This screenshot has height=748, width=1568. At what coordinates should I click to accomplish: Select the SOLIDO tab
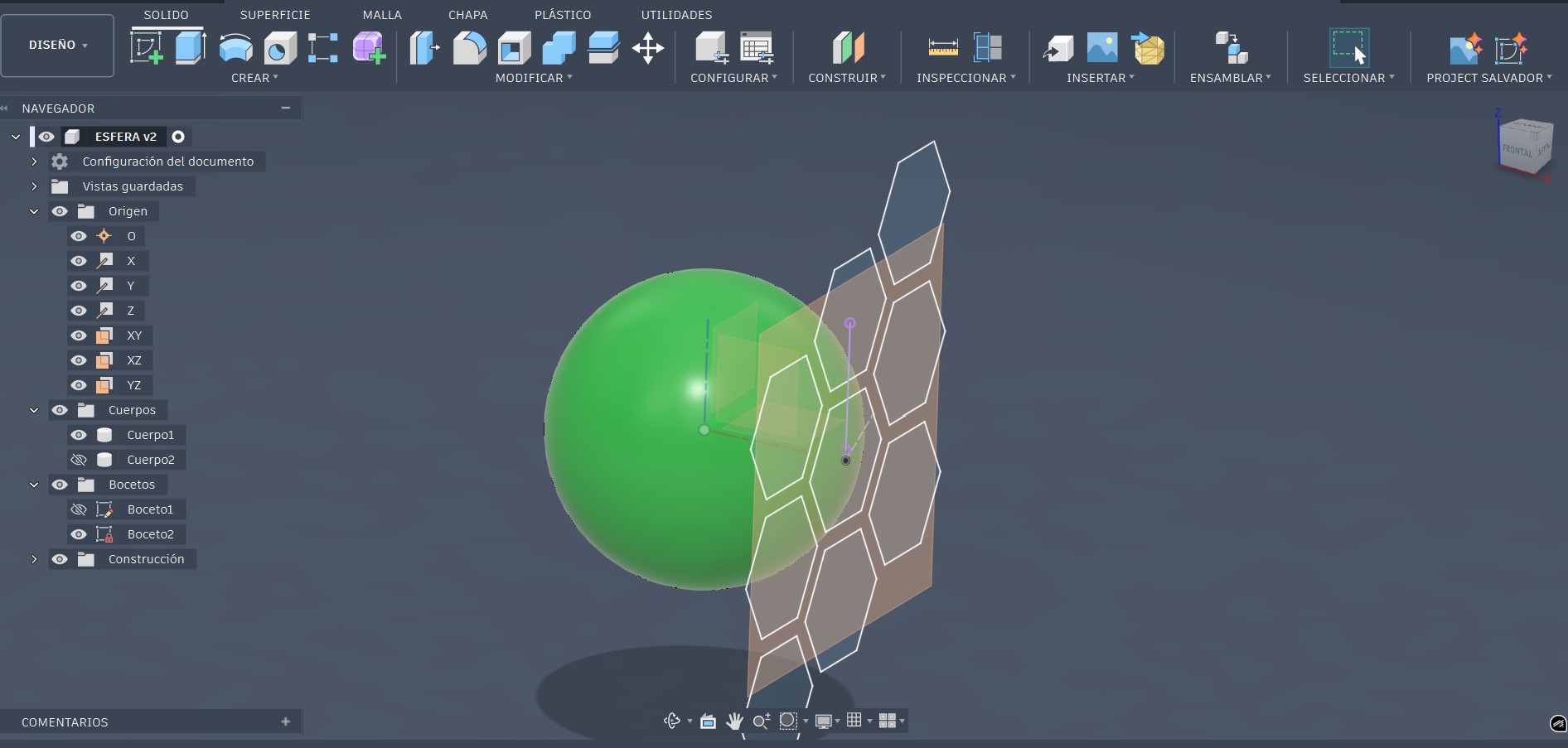166,15
